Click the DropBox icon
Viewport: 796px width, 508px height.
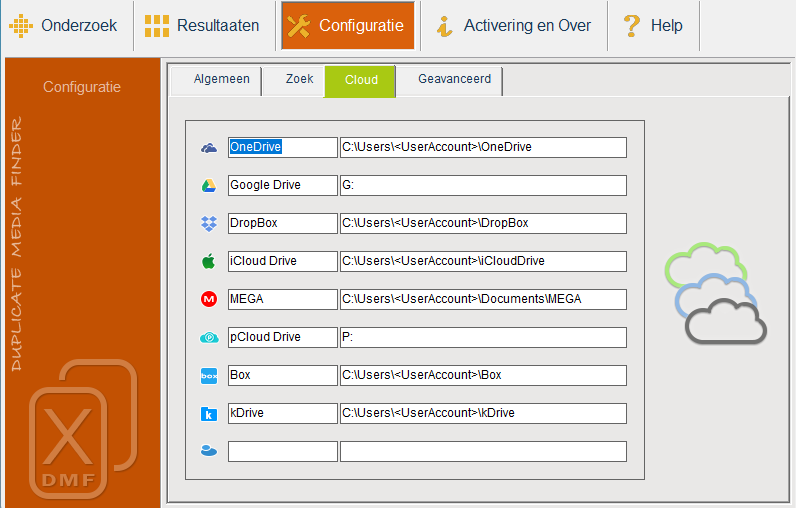pyautogui.click(x=209, y=224)
